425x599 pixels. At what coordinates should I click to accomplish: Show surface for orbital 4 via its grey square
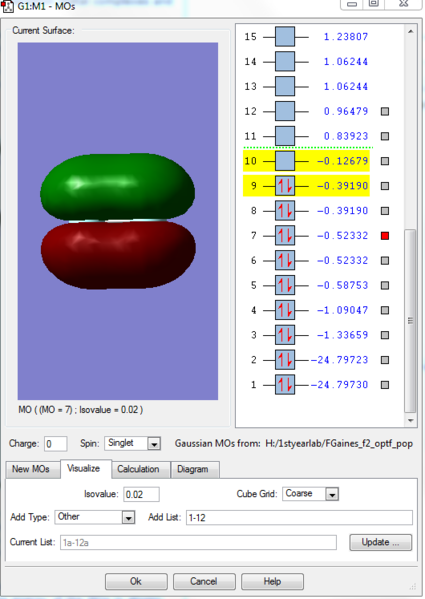tap(385, 310)
